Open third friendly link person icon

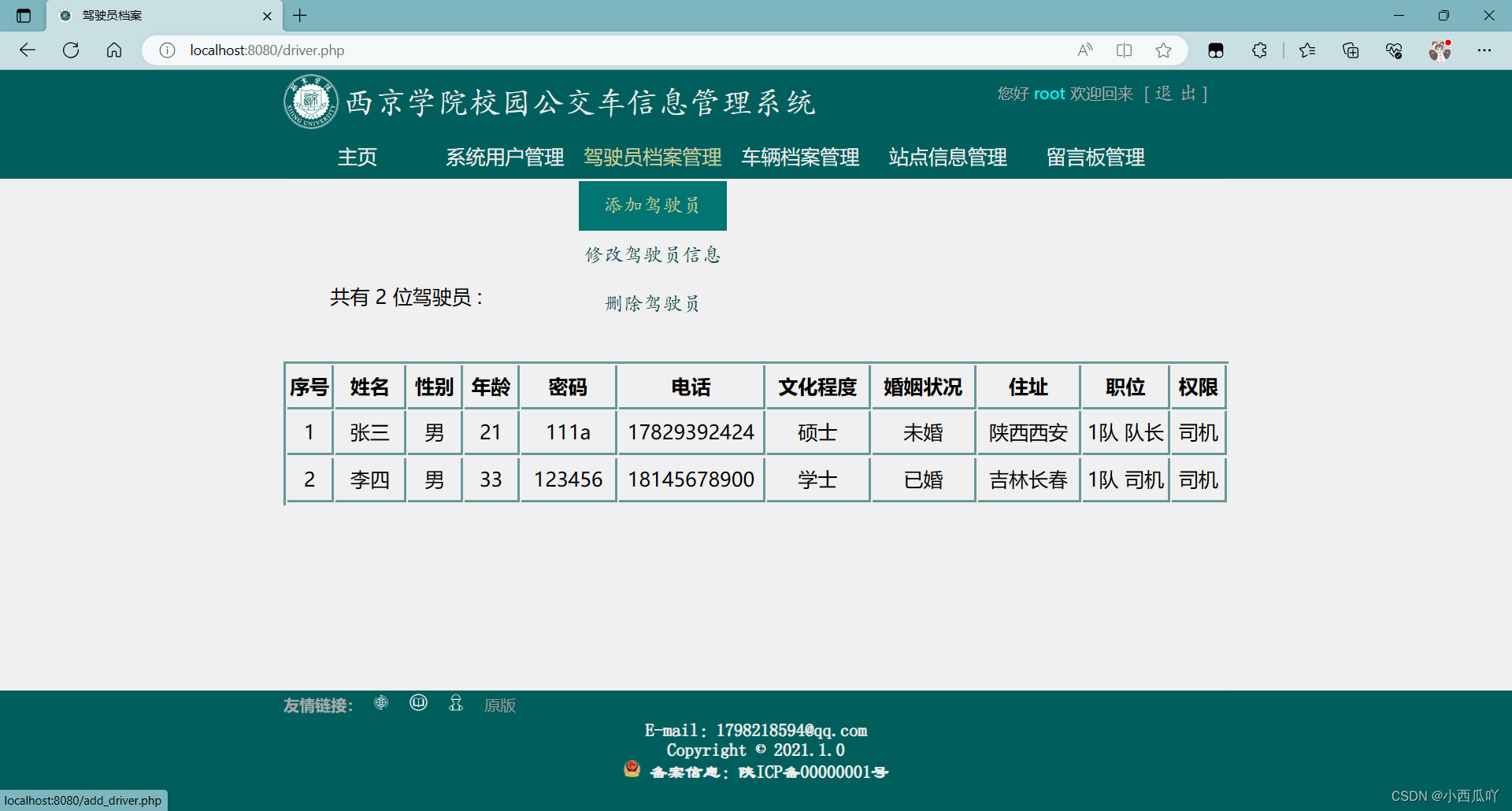point(456,702)
